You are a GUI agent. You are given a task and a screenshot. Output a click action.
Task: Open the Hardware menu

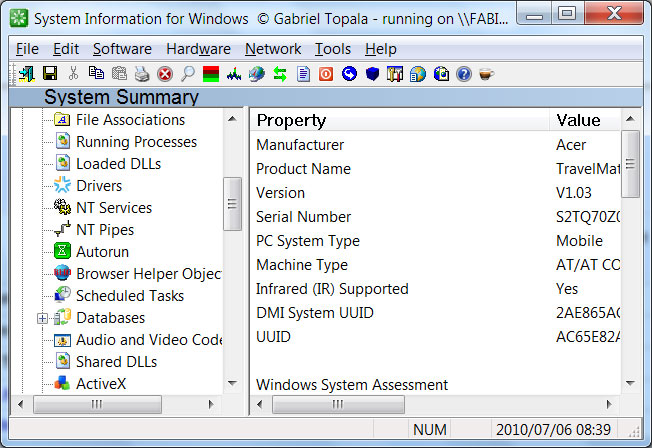tap(198, 49)
